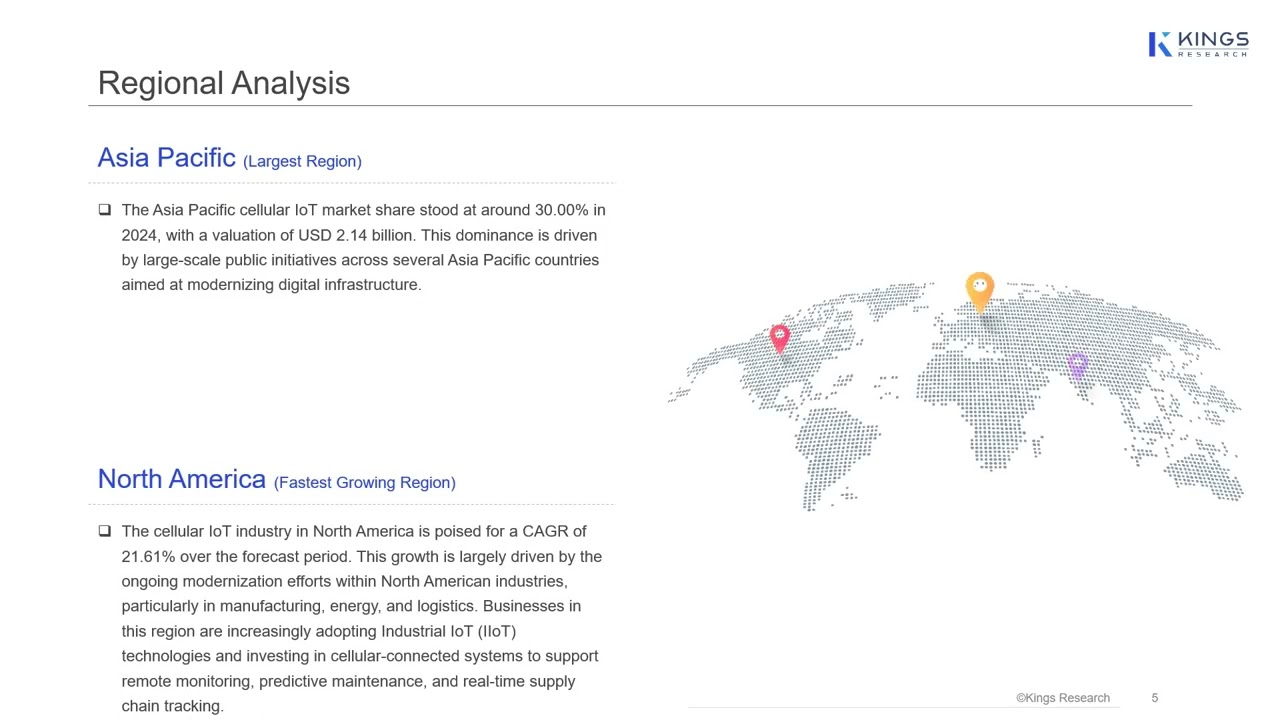Click the '(Fastest Growing Region)' label
This screenshot has width=1280, height=720.
(x=365, y=482)
